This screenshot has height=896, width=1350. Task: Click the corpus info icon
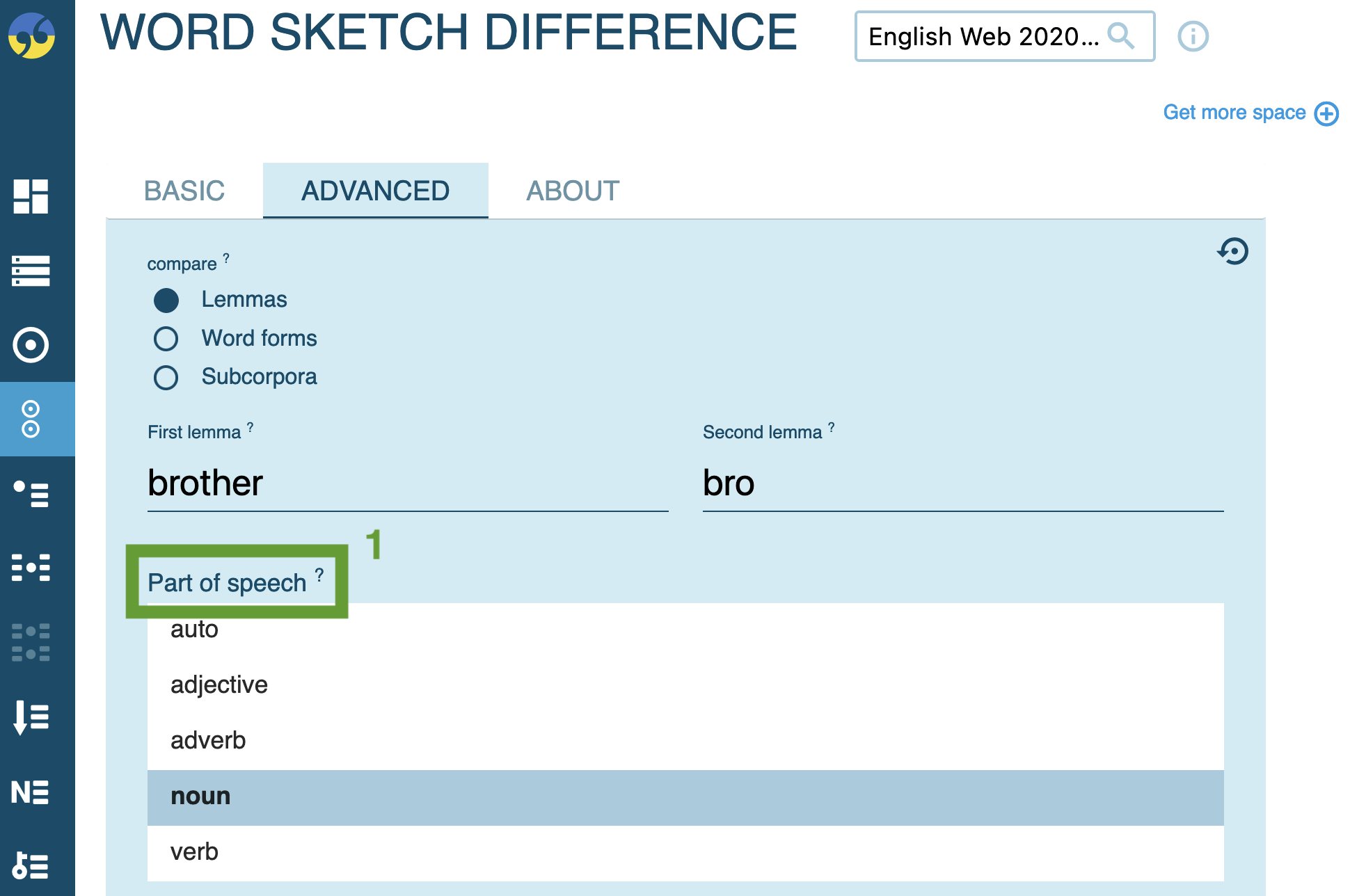(x=1193, y=36)
